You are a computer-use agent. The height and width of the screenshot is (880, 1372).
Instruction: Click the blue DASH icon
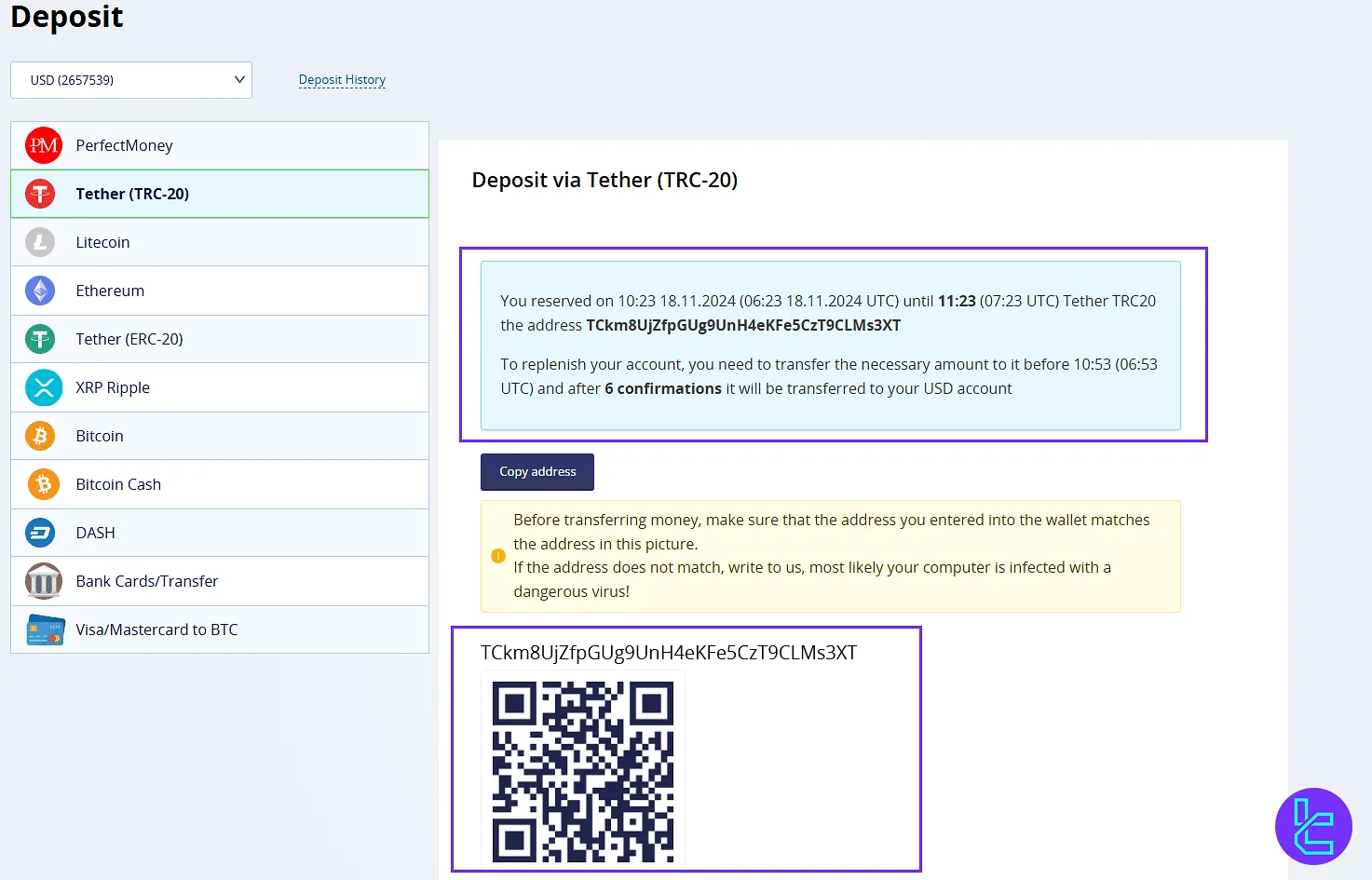(40, 533)
